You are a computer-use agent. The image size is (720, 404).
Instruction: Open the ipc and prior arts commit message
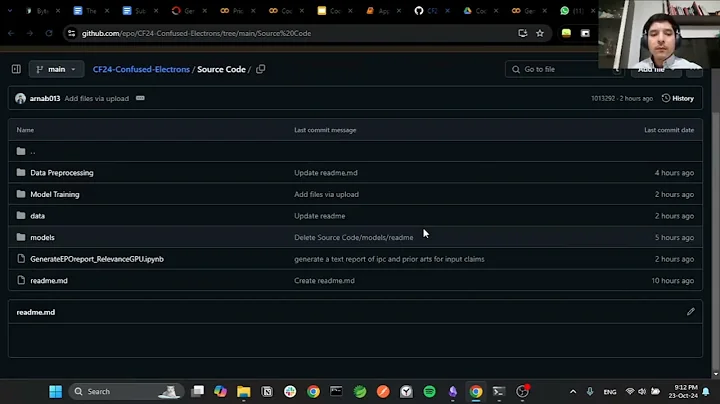point(389,259)
